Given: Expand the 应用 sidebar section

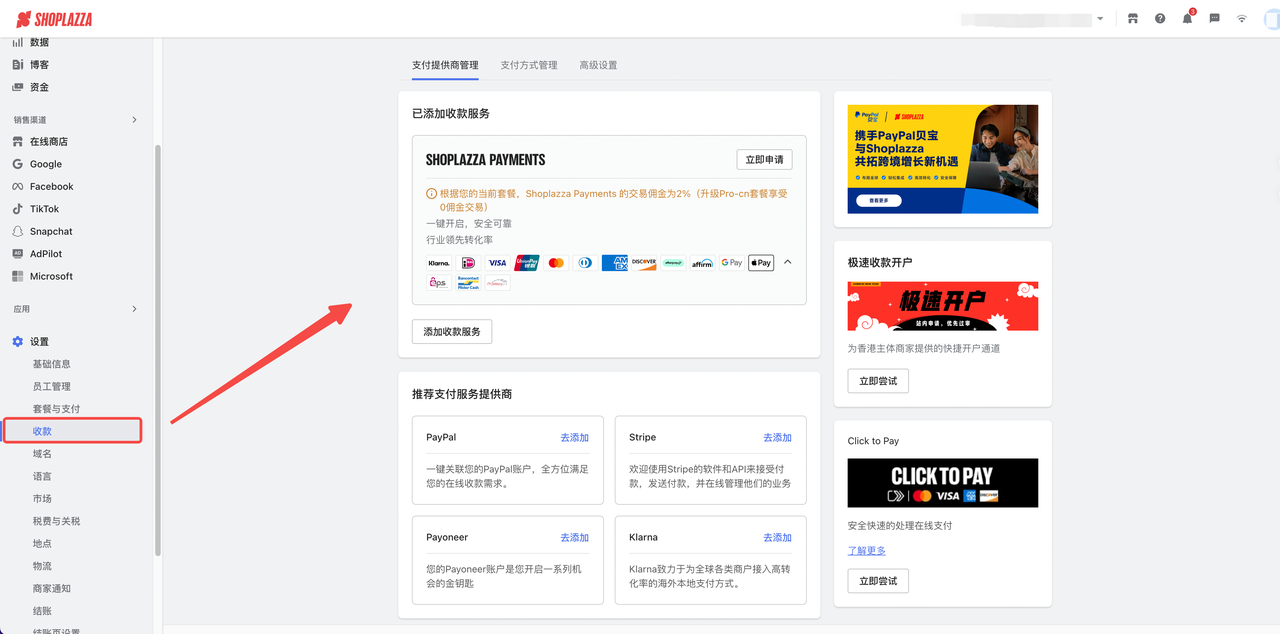Looking at the screenshot, I should [x=134, y=309].
